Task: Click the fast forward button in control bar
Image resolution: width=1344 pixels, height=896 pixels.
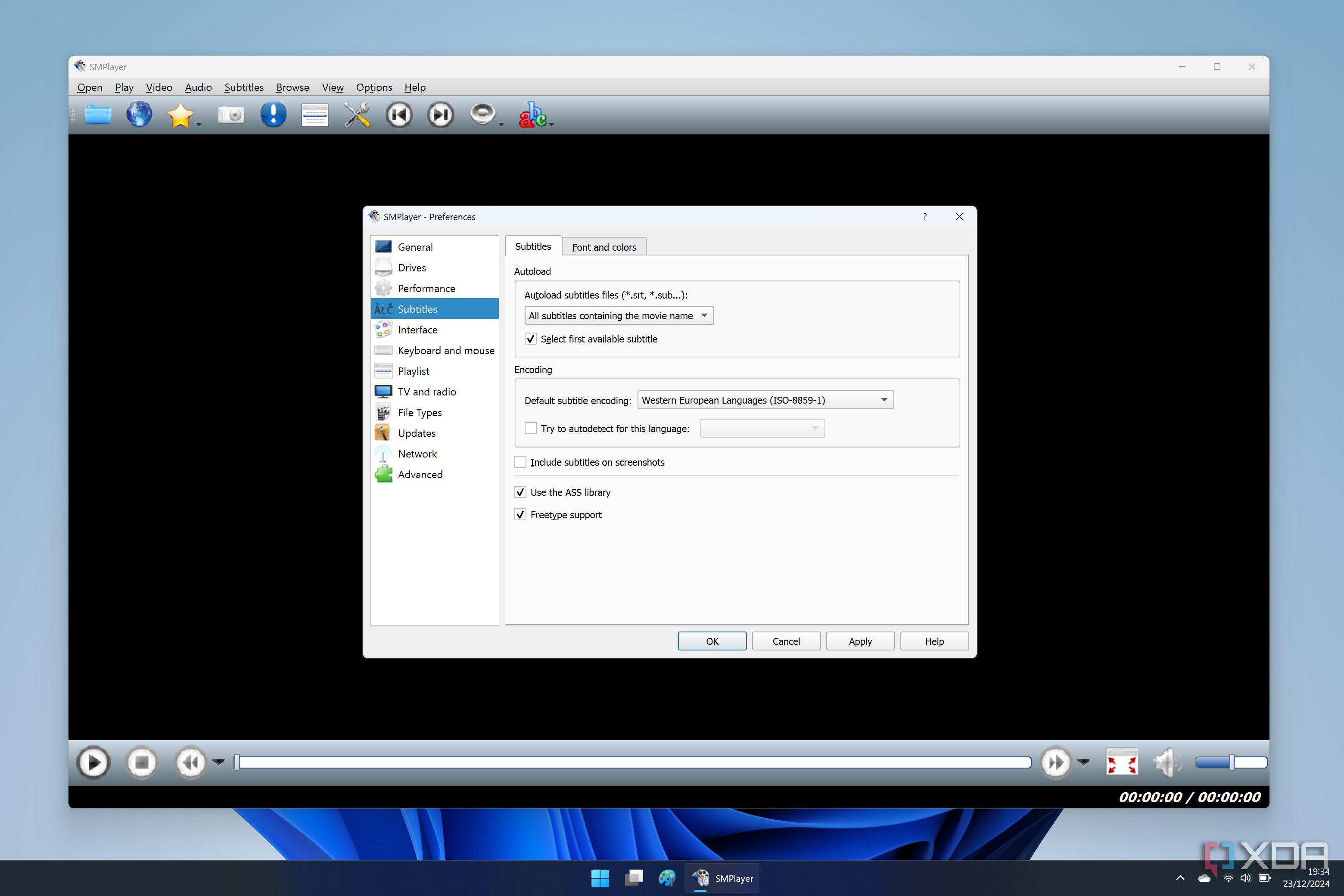Action: [1055, 762]
